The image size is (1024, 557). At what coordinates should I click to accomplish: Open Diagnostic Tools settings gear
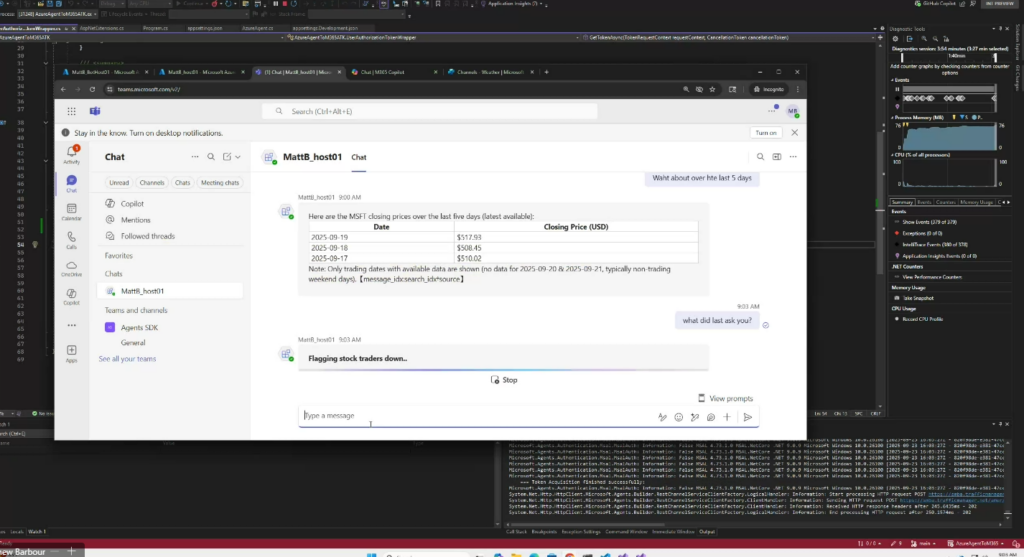895,39
